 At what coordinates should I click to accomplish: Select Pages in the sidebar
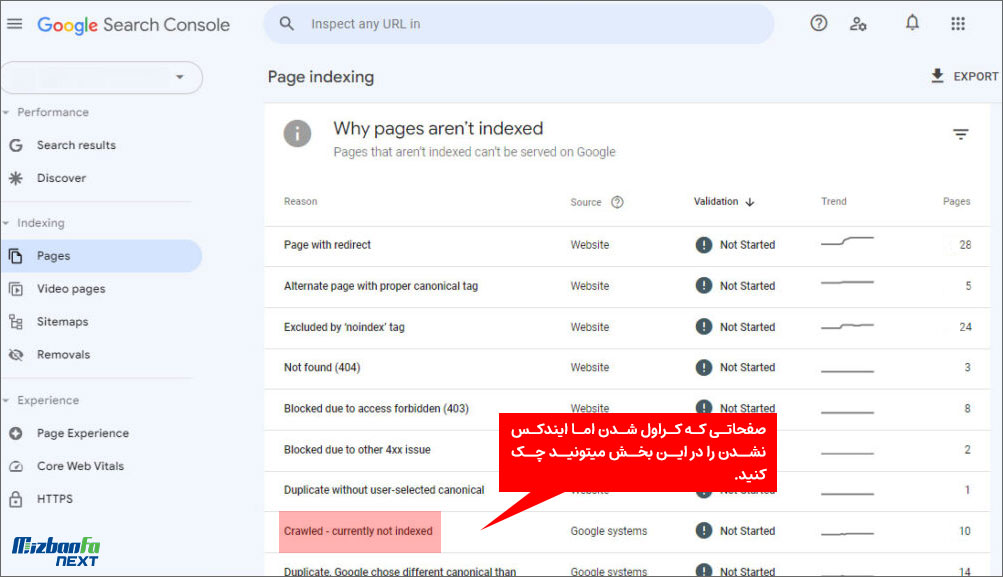point(101,256)
